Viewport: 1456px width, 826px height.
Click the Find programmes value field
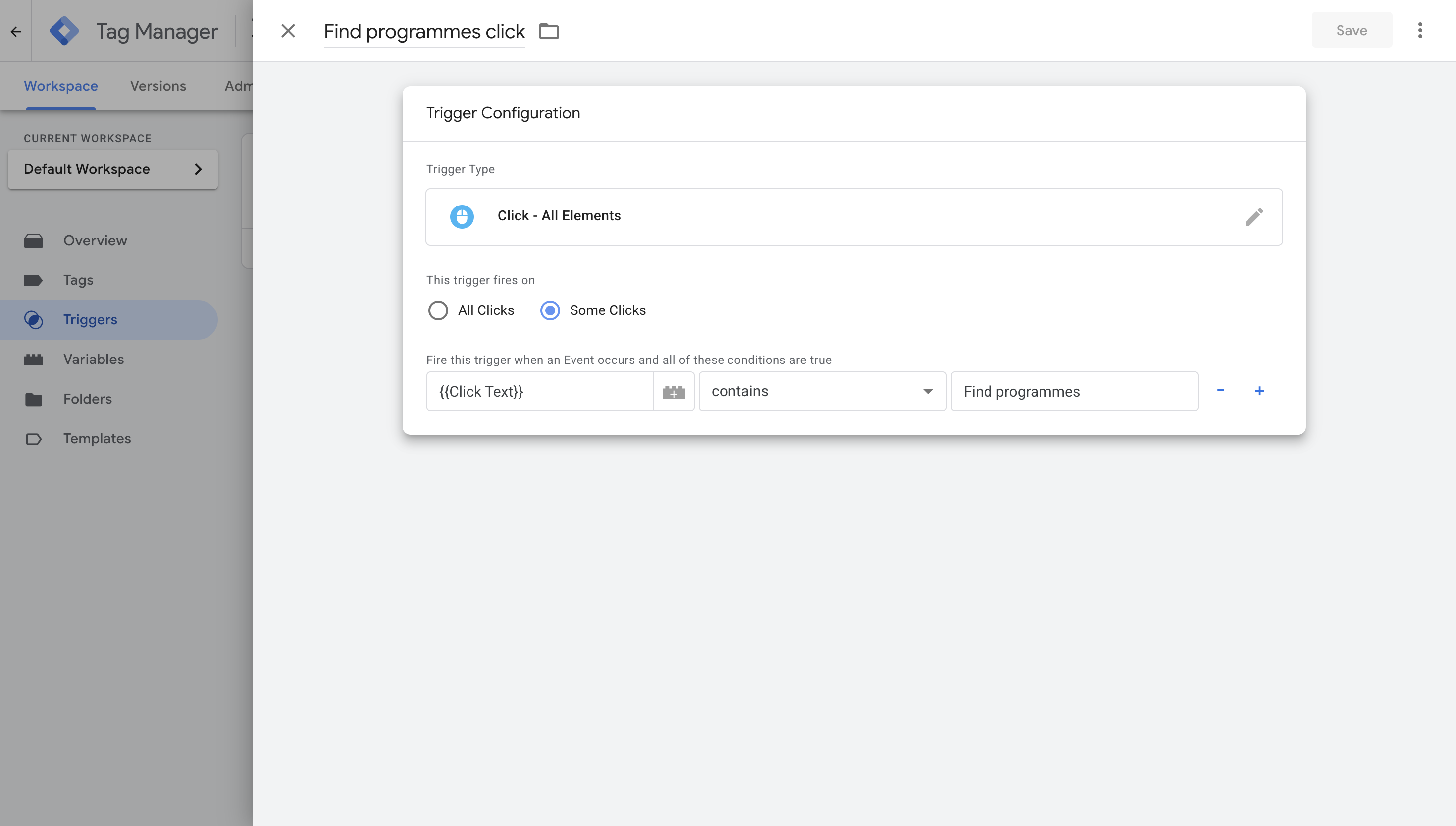tap(1074, 391)
